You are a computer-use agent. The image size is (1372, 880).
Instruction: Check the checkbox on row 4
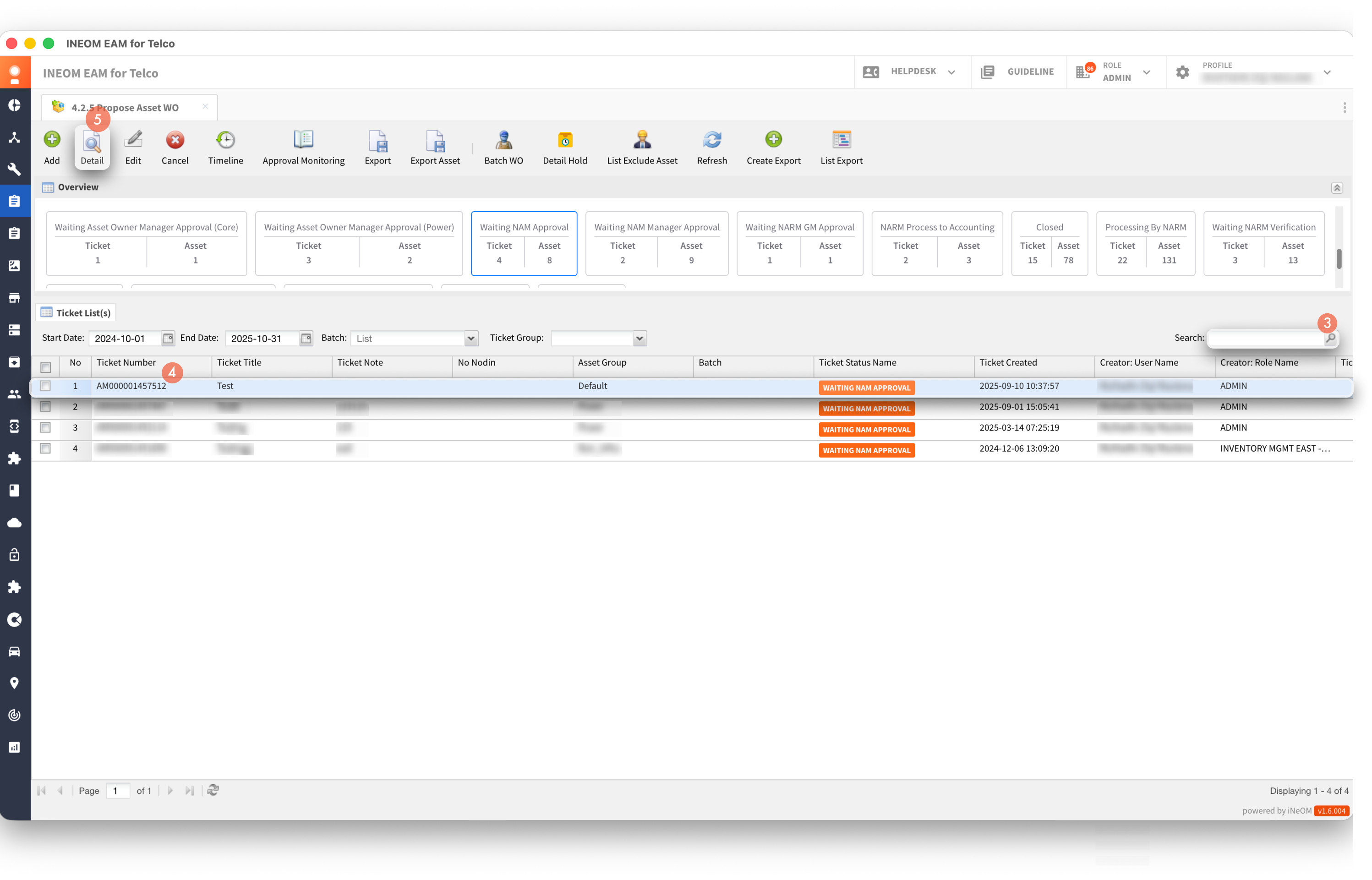click(x=46, y=448)
